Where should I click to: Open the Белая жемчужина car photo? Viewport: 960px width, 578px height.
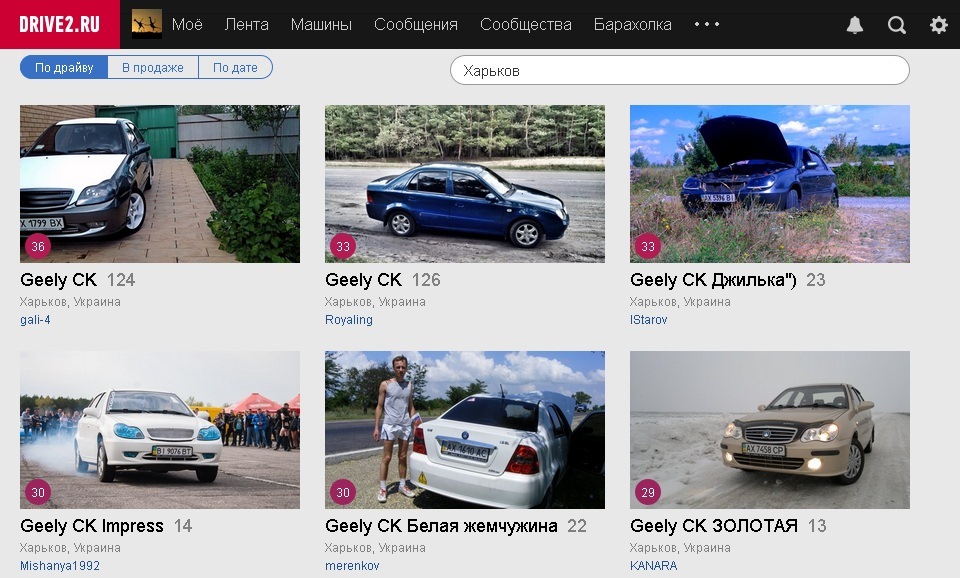[465, 430]
